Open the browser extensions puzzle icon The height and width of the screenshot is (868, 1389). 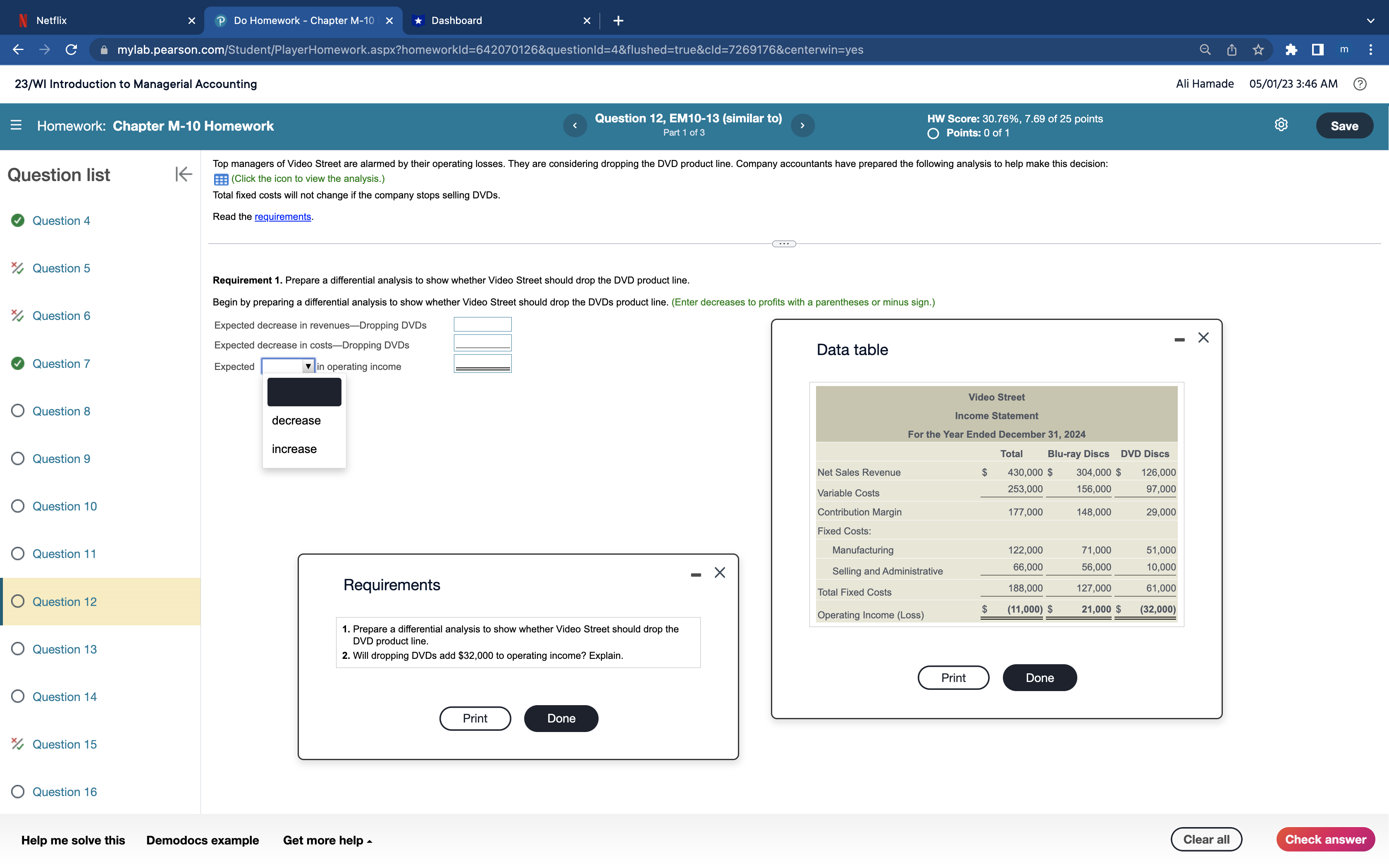pos(1291,50)
